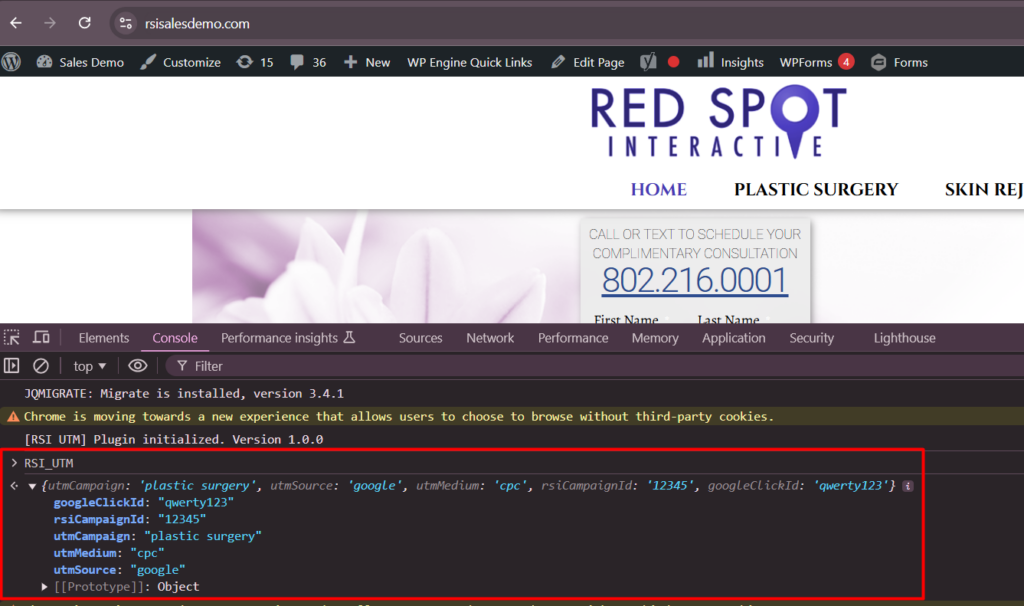
Task: Expand the [[Prototype]] Object entry
Action: pos(44,586)
